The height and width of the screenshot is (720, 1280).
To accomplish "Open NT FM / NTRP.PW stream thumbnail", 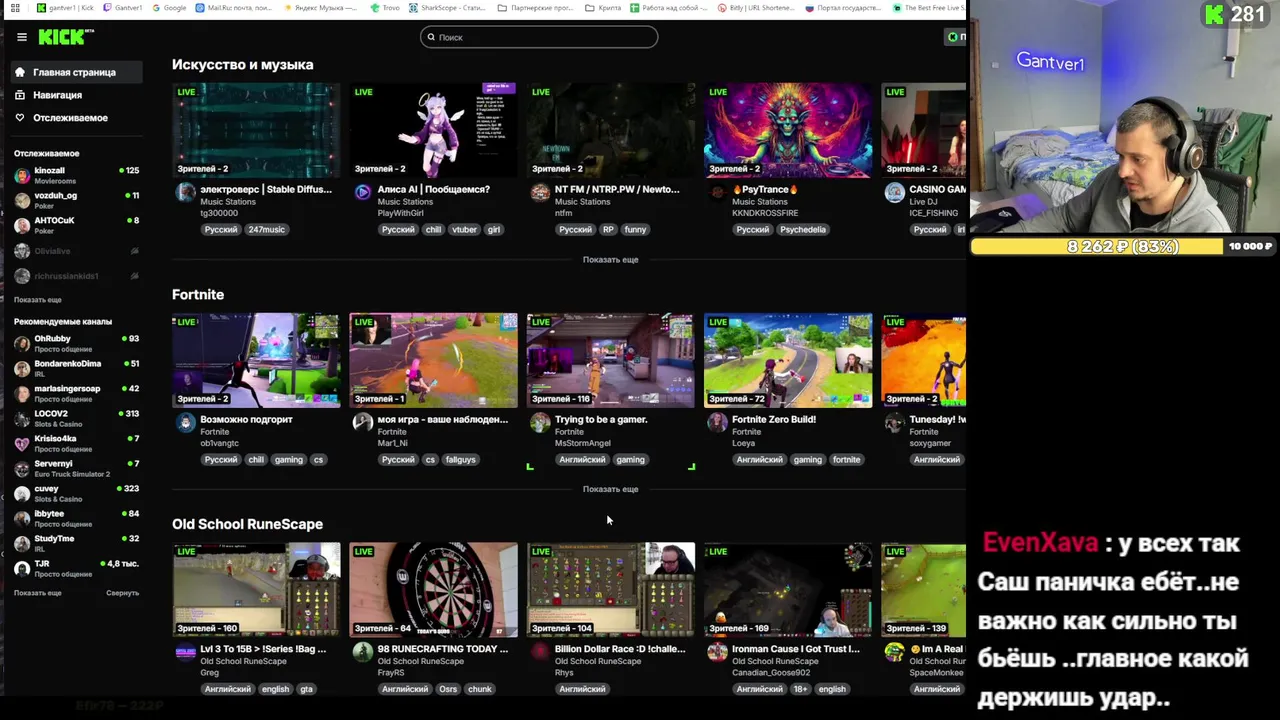I will point(610,130).
